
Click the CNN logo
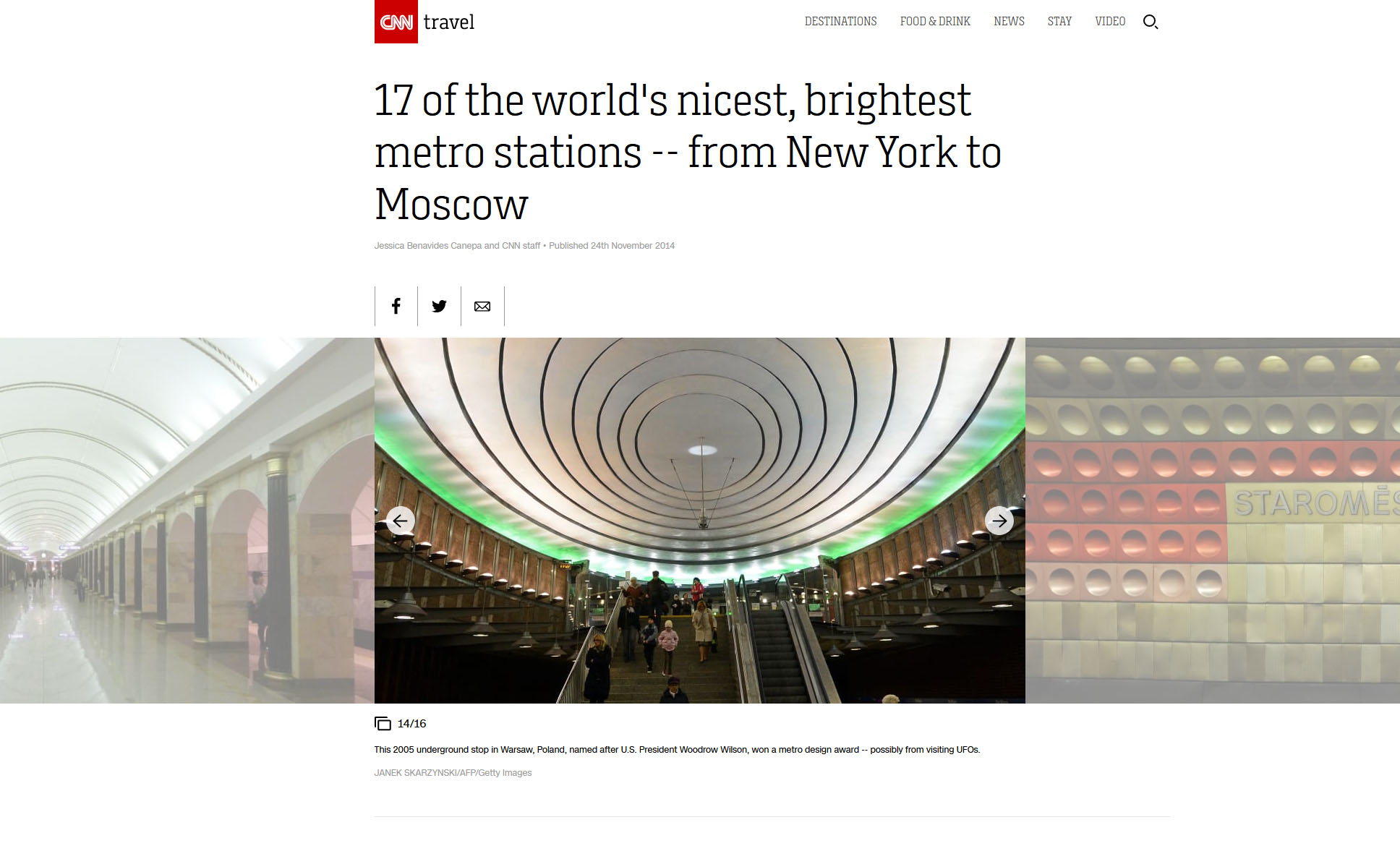coord(396,22)
